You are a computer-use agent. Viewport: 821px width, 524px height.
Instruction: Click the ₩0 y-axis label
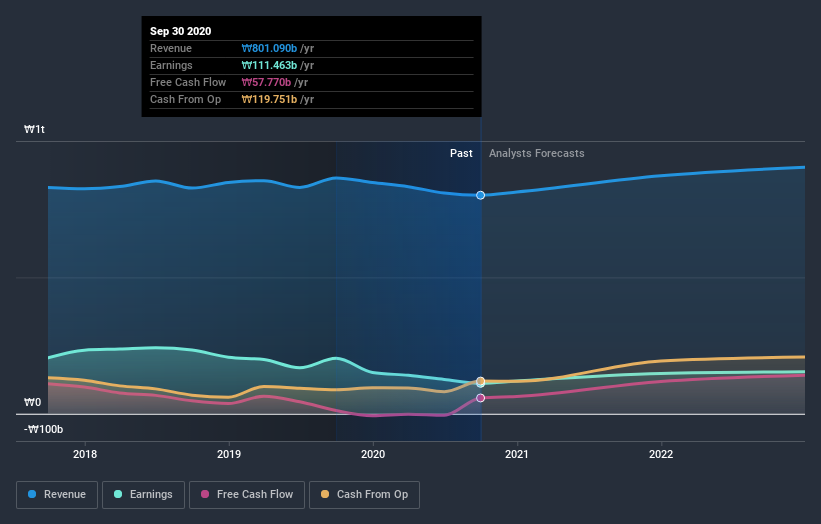pyautogui.click(x=32, y=403)
